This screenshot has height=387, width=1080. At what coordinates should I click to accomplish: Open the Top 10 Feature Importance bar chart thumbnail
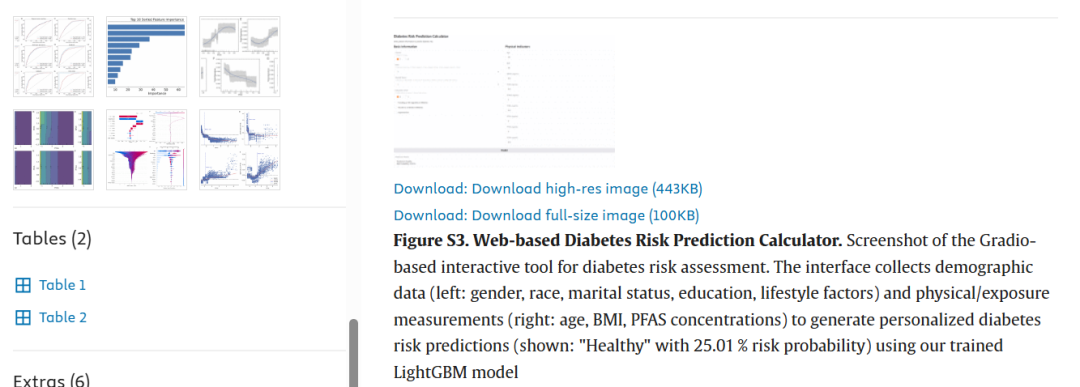coord(147,56)
